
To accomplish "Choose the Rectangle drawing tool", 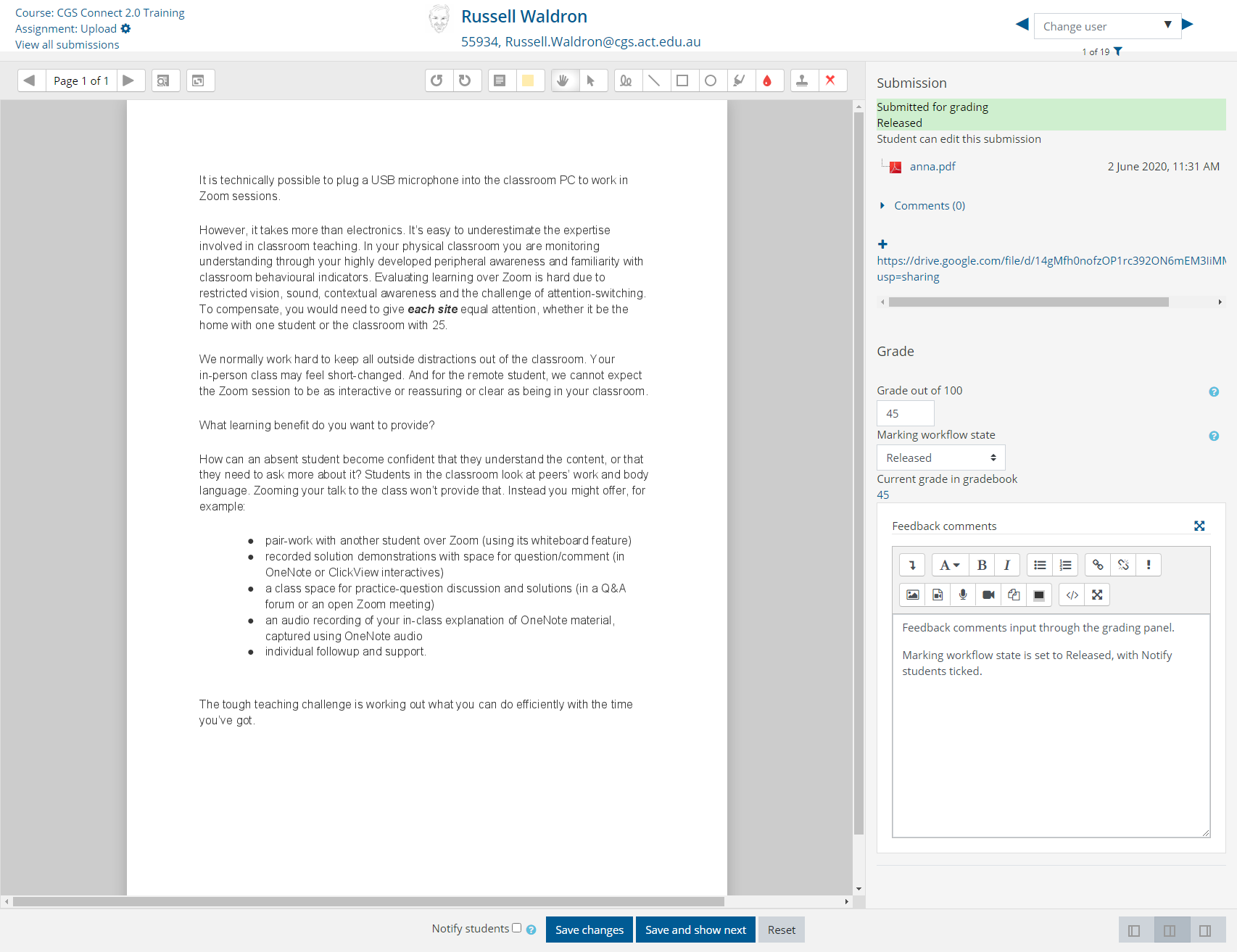I will pyautogui.click(x=682, y=80).
